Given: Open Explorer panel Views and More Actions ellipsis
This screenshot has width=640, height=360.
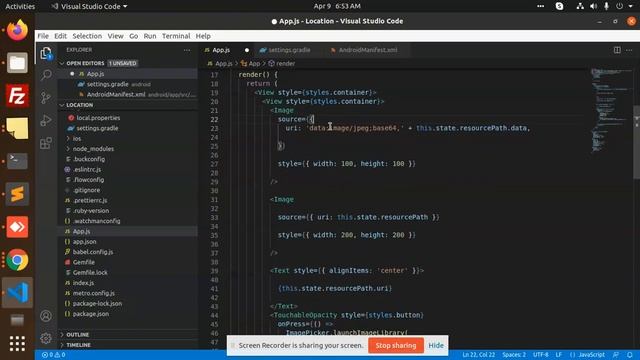Looking at the screenshot, I should [x=187, y=50].
